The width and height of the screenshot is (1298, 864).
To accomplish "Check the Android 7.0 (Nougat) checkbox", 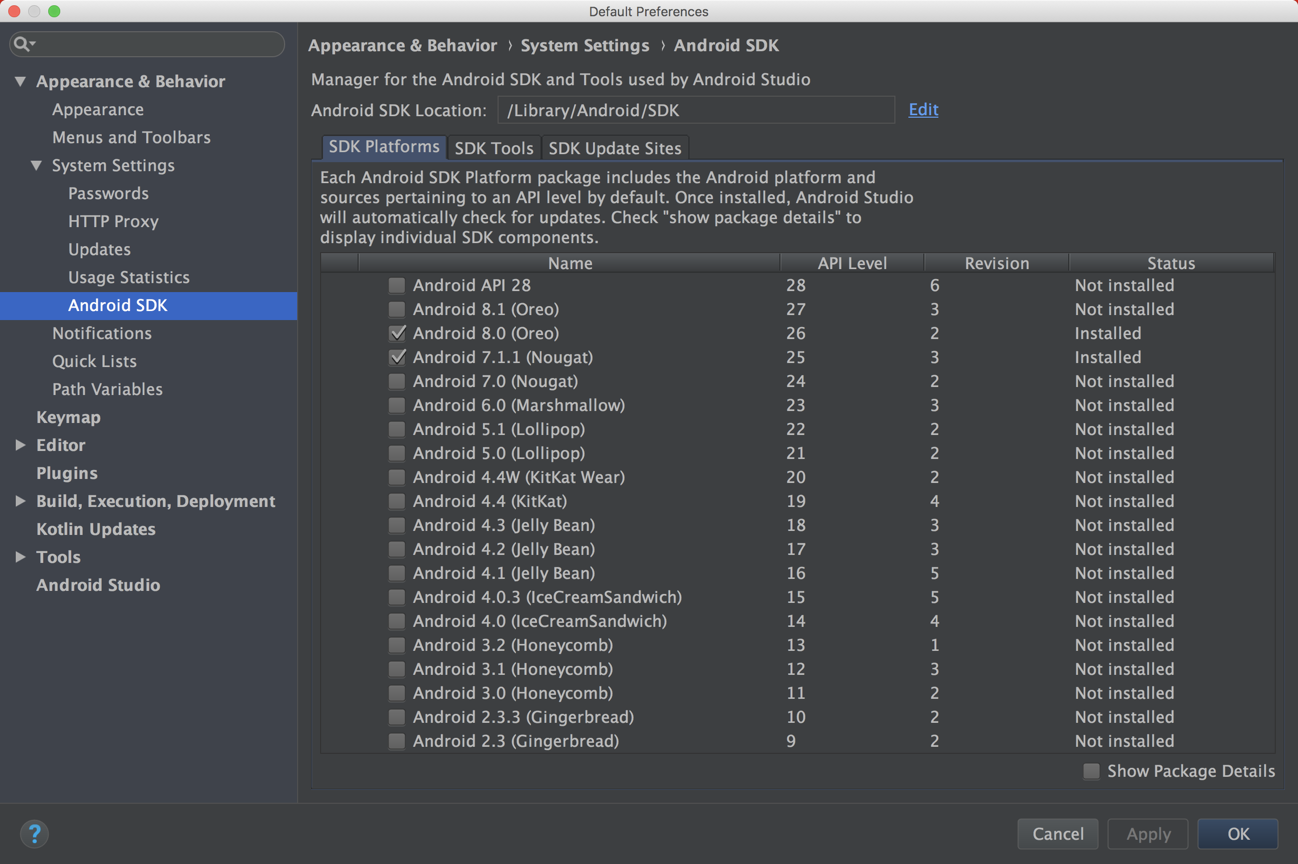I will tap(397, 381).
